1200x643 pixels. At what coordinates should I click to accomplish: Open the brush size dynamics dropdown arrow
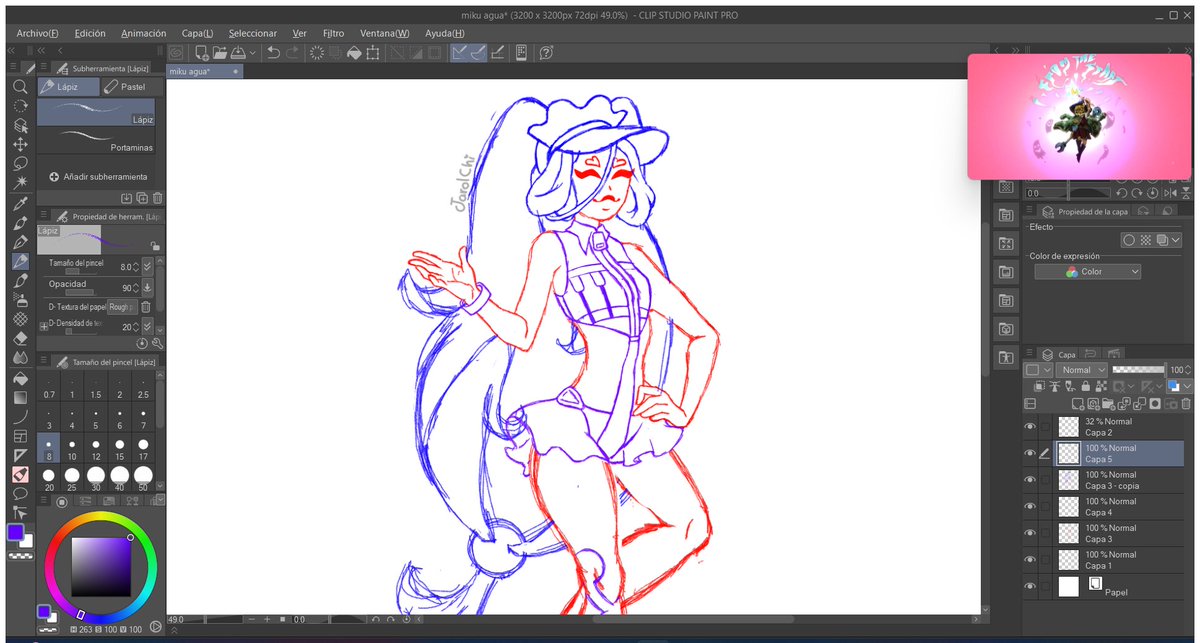[147, 267]
